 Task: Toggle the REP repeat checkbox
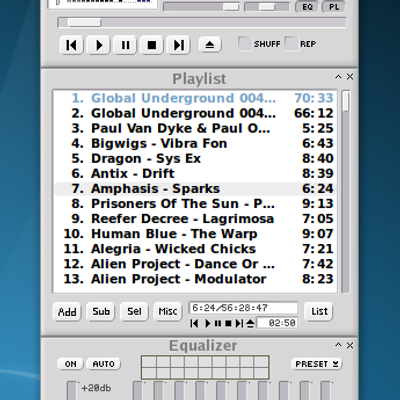[291, 44]
